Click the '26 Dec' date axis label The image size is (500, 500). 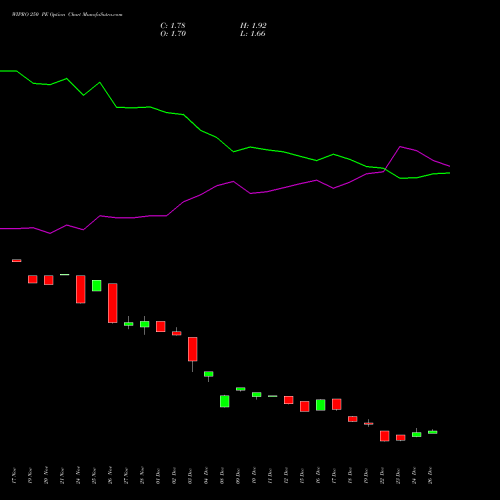[x=430, y=476]
